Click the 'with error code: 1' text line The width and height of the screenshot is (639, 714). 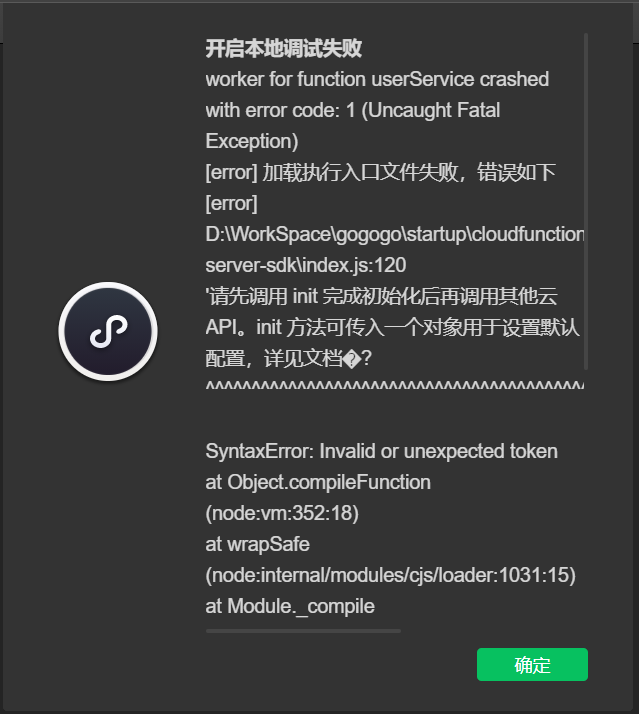(353, 110)
